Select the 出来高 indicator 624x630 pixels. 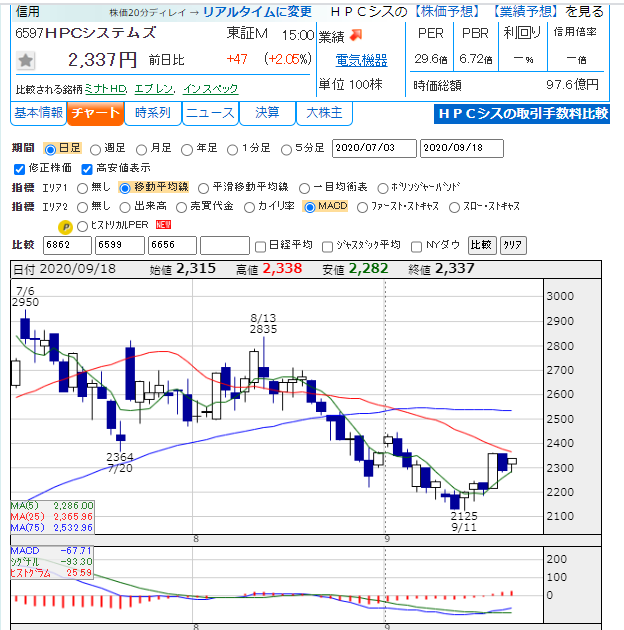pos(125,207)
